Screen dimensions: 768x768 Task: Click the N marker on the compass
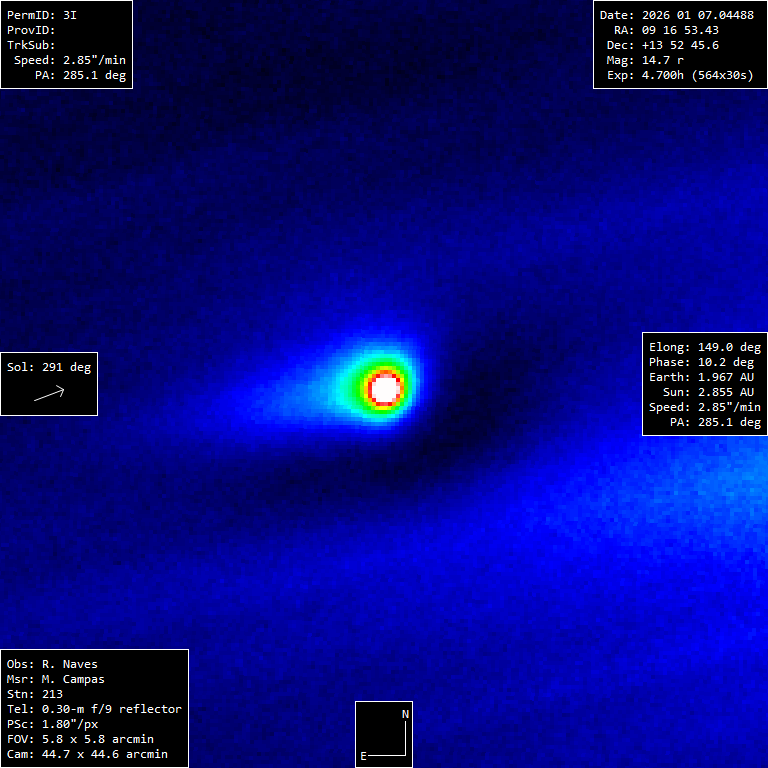click(405, 714)
